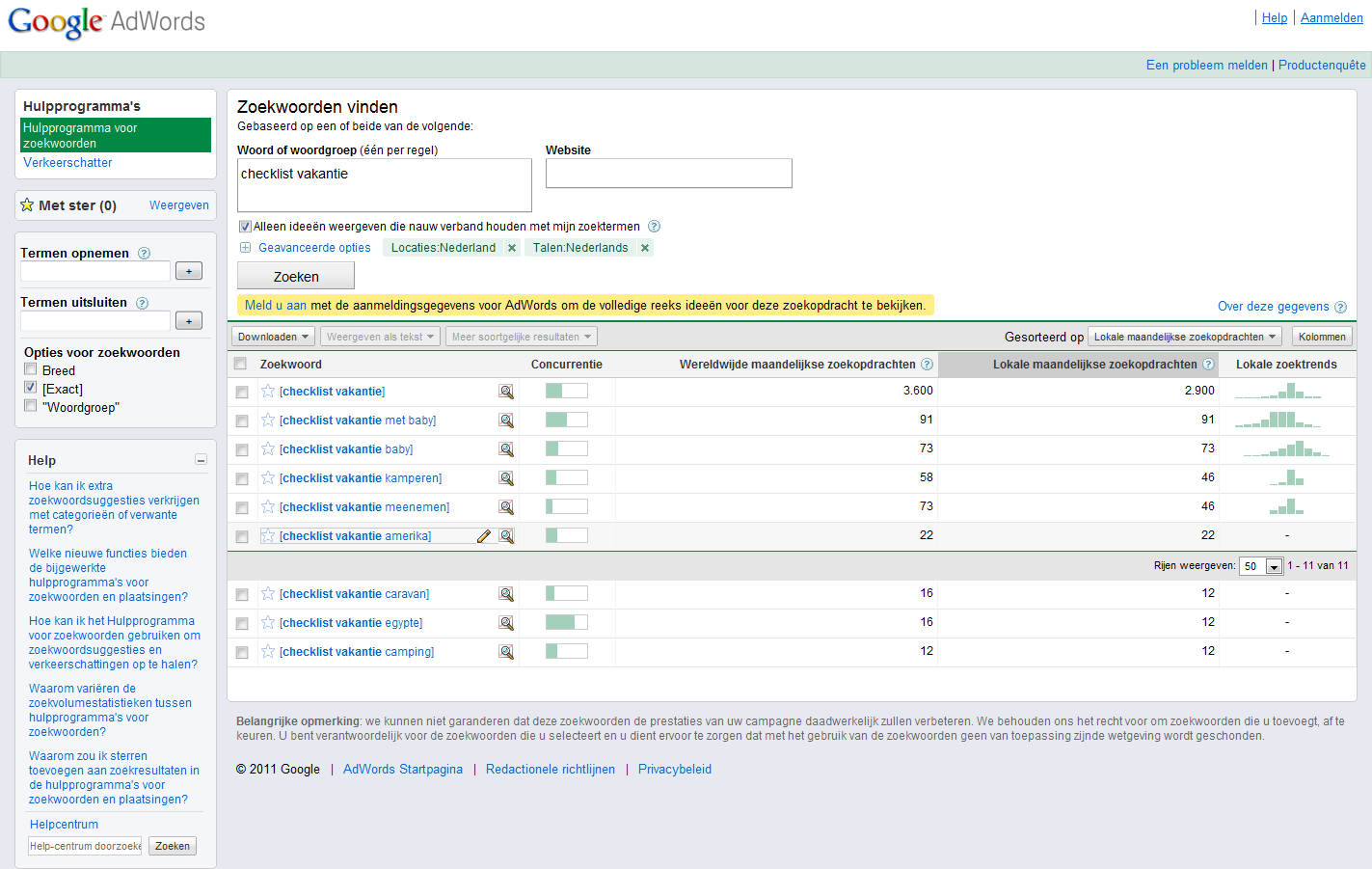Show help for Wereldwijde maandelijkse zoekopdrachten
Screen dimensions: 1372x869
(927, 365)
